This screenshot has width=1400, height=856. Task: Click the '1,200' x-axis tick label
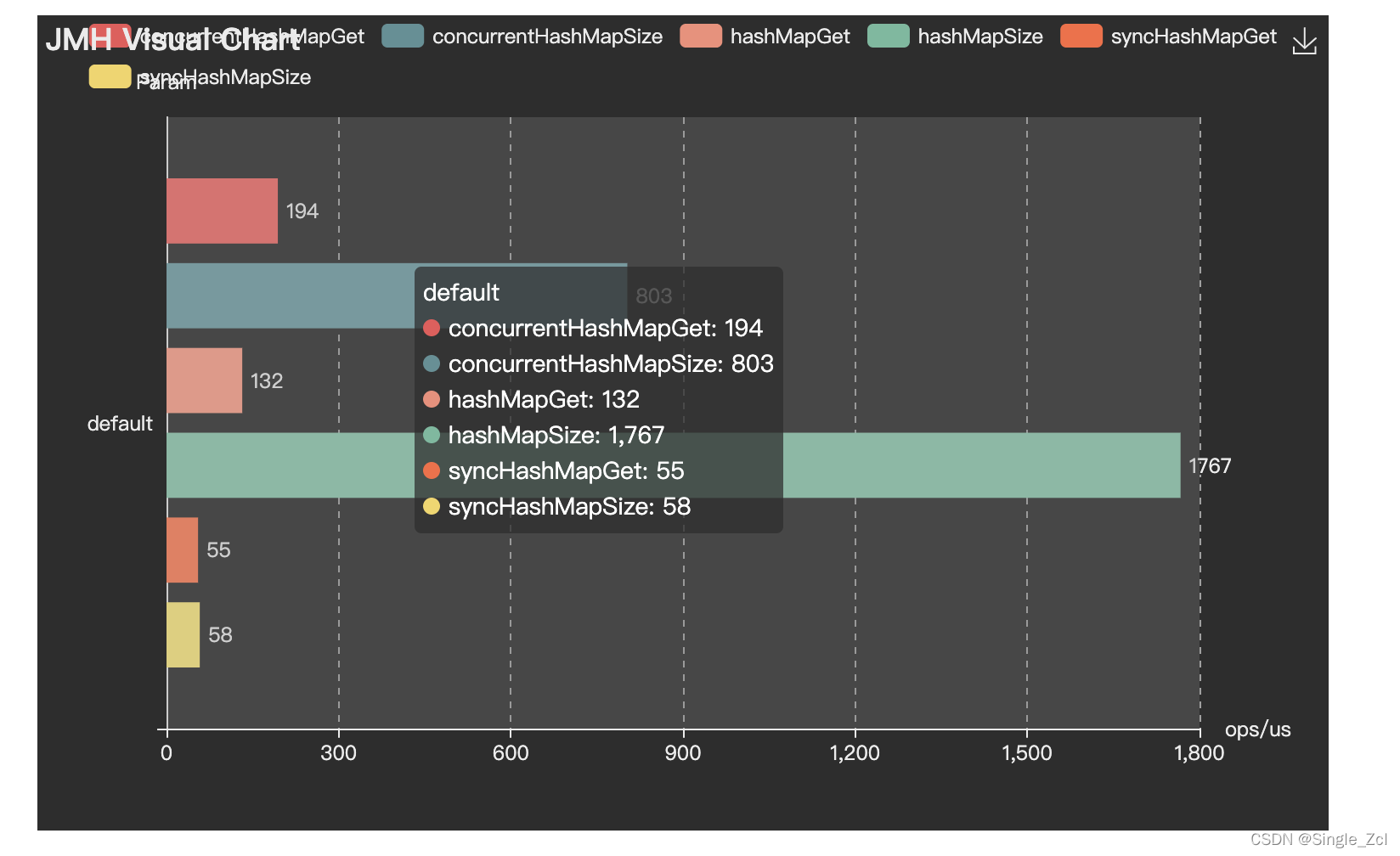coord(855,753)
